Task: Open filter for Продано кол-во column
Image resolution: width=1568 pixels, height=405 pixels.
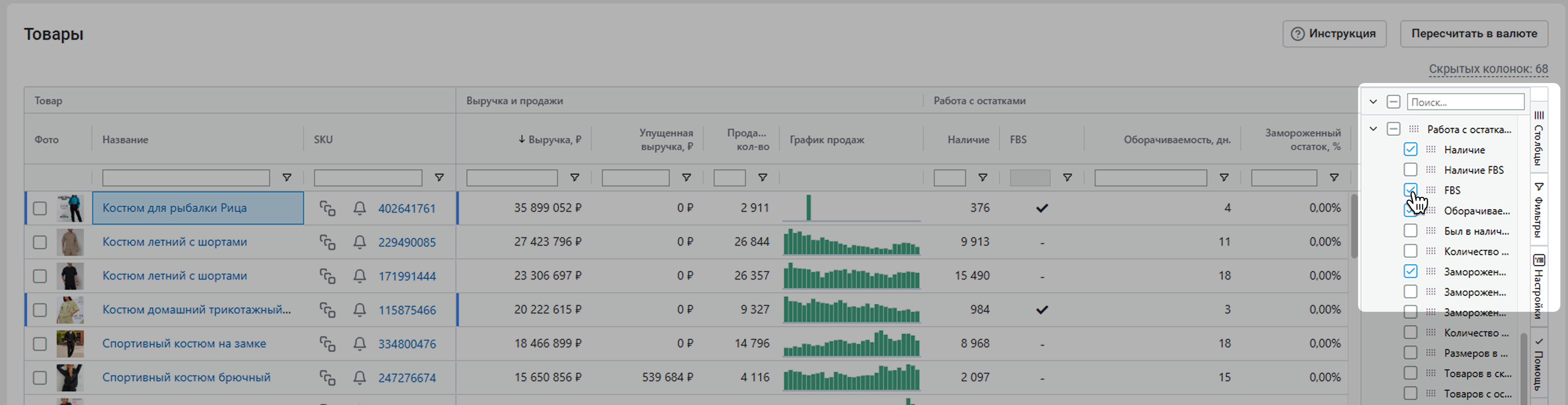Action: (762, 177)
